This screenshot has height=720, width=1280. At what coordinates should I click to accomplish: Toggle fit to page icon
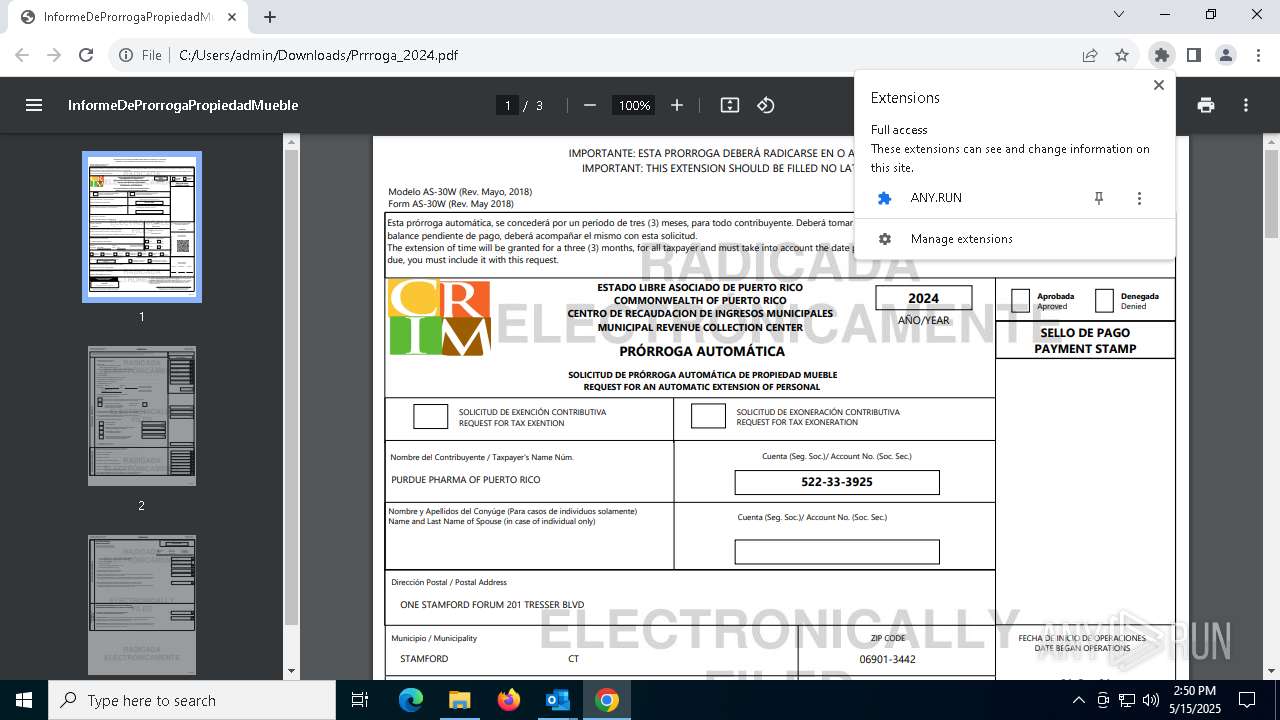click(730, 105)
